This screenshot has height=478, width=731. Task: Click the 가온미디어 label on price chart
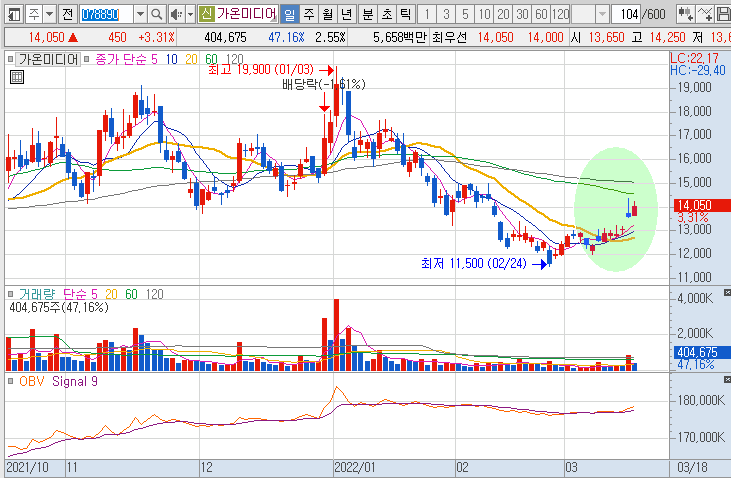pos(48,59)
